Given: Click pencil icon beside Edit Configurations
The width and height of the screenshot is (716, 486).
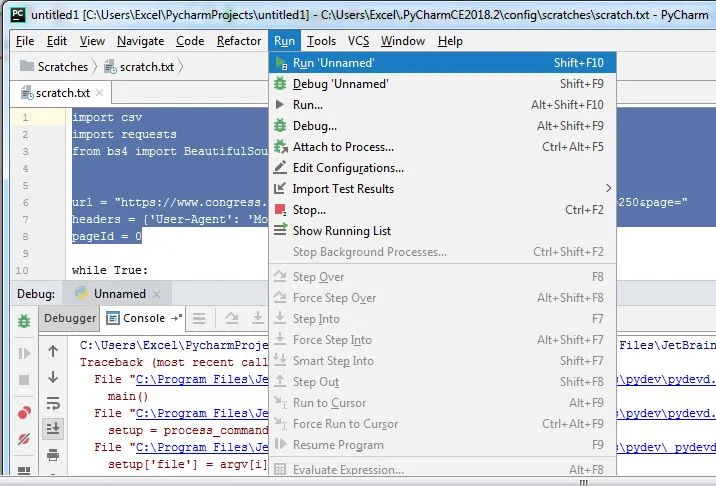Looking at the screenshot, I should coord(280,168).
